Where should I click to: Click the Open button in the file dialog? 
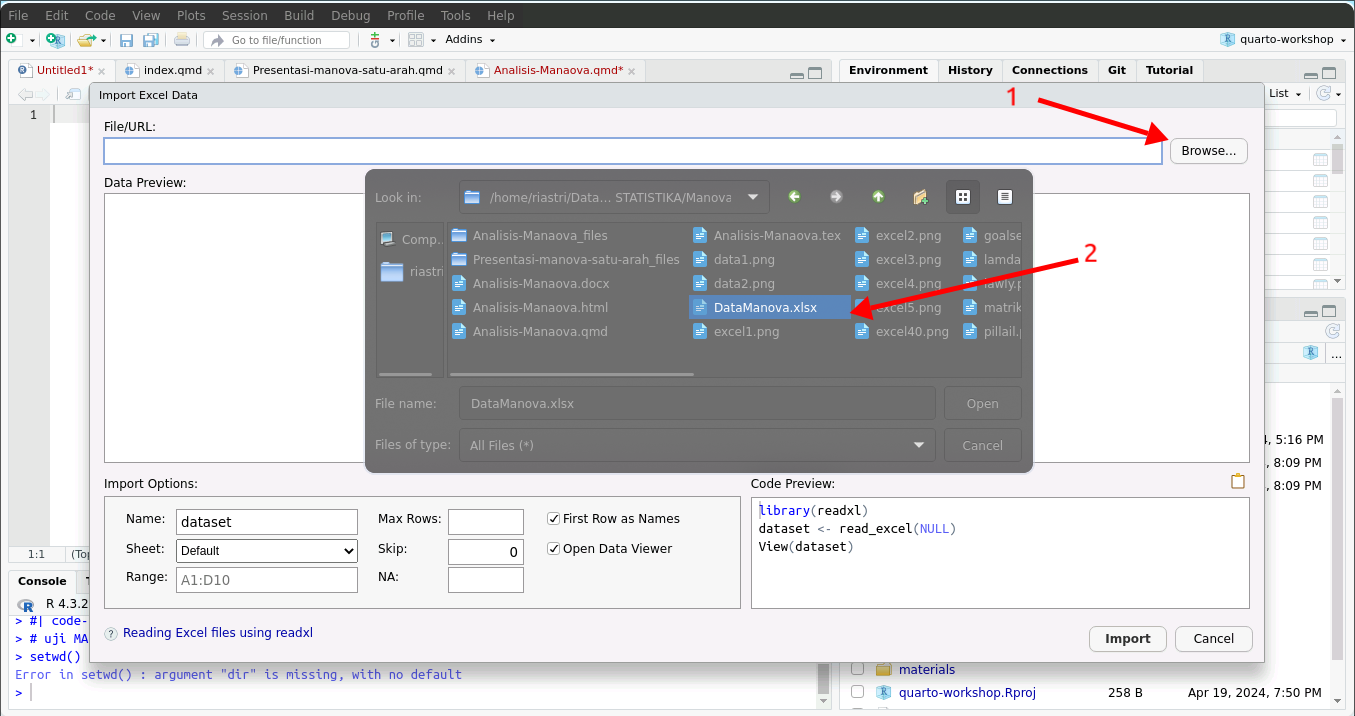click(983, 403)
